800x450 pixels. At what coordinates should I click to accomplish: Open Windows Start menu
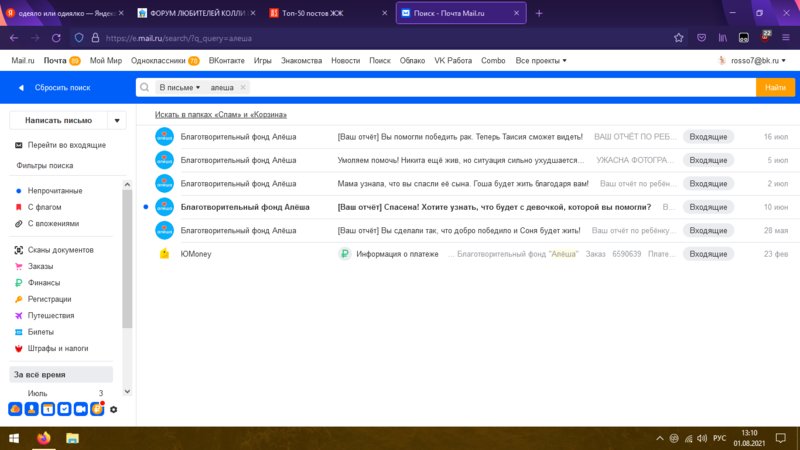tap(14, 438)
